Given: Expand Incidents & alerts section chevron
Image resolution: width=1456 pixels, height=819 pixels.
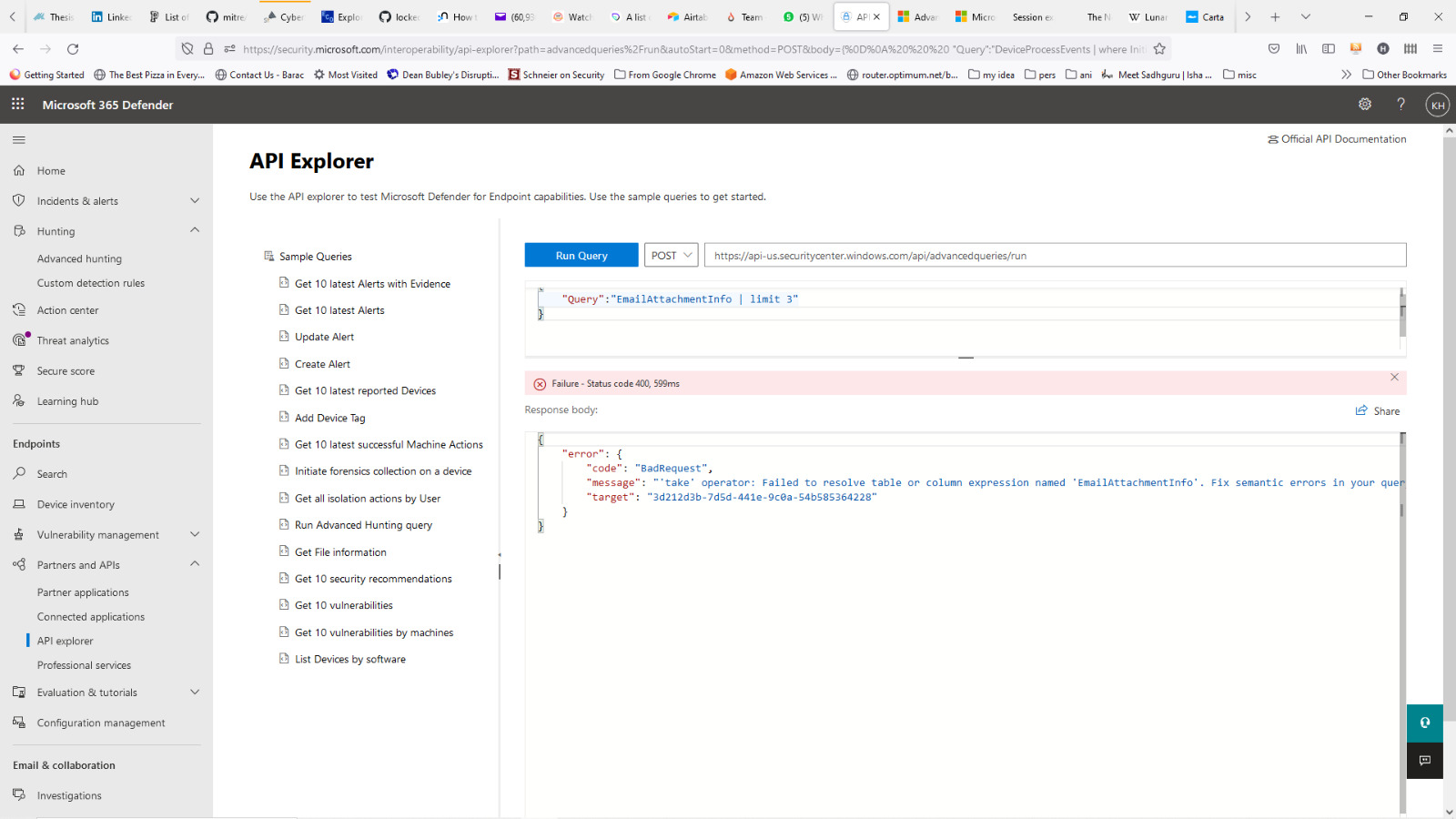Looking at the screenshot, I should (x=195, y=200).
